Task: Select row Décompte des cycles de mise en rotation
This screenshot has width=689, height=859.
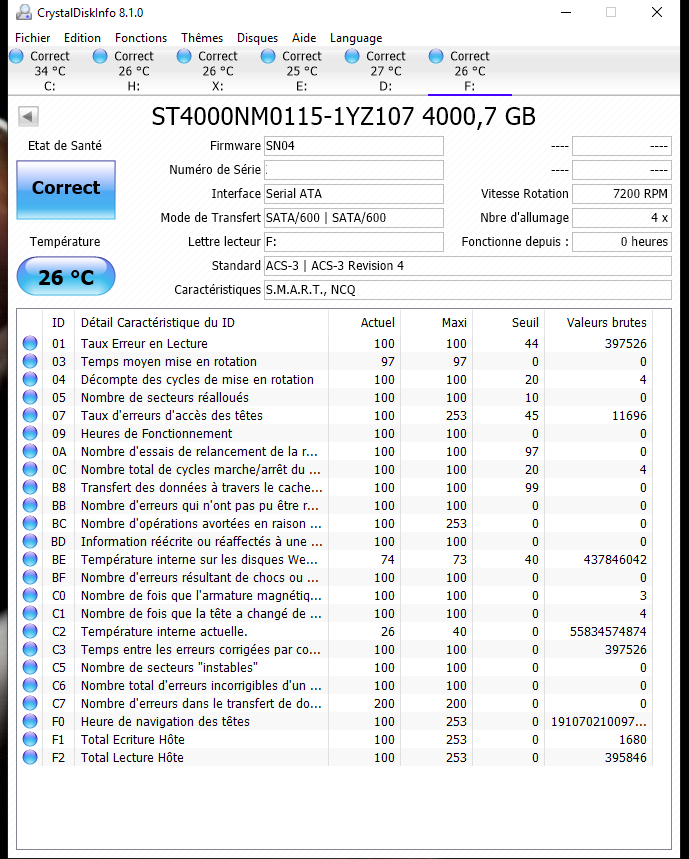Action: (x=335, y=379)
